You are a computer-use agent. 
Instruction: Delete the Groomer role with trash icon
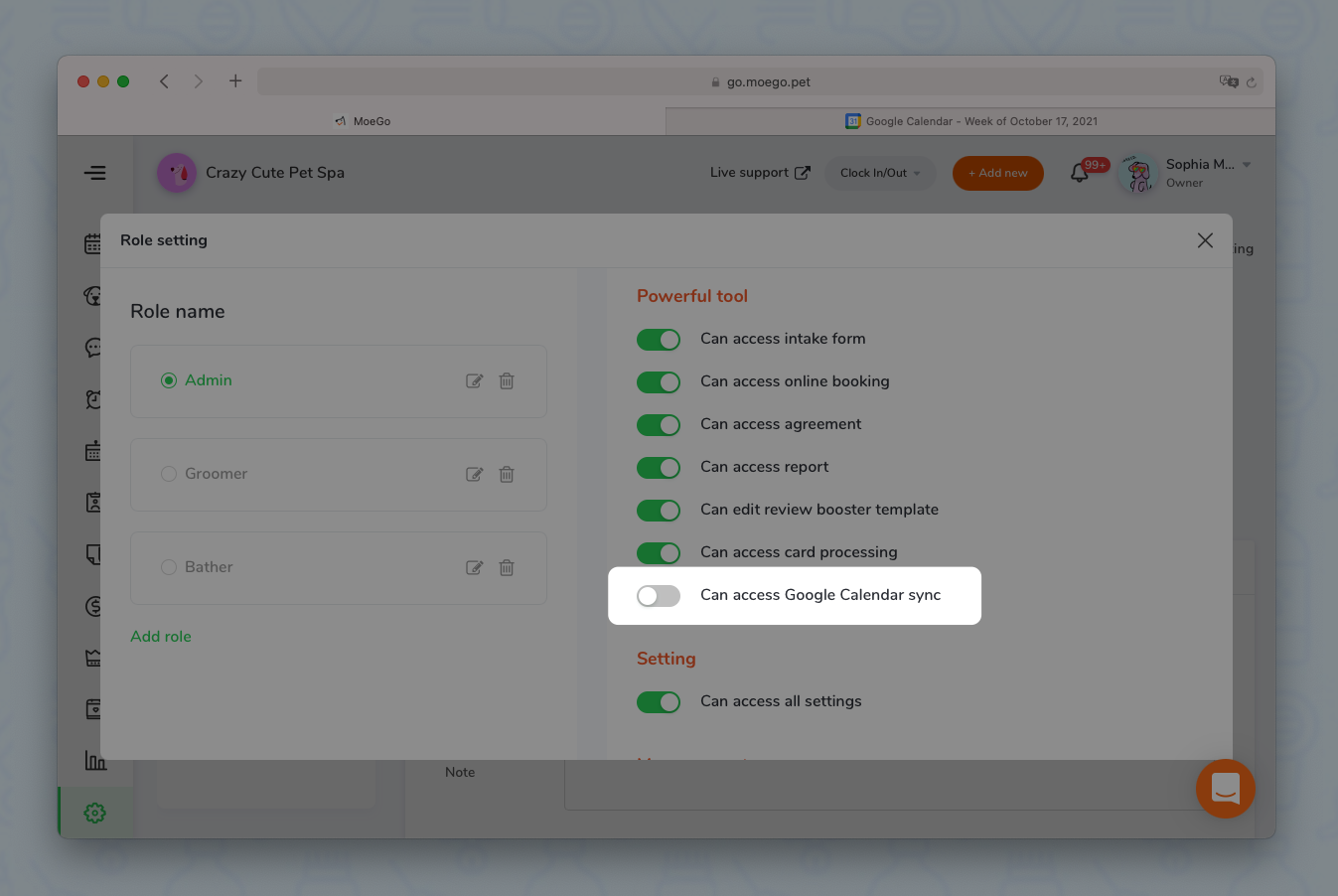[507, 475]
